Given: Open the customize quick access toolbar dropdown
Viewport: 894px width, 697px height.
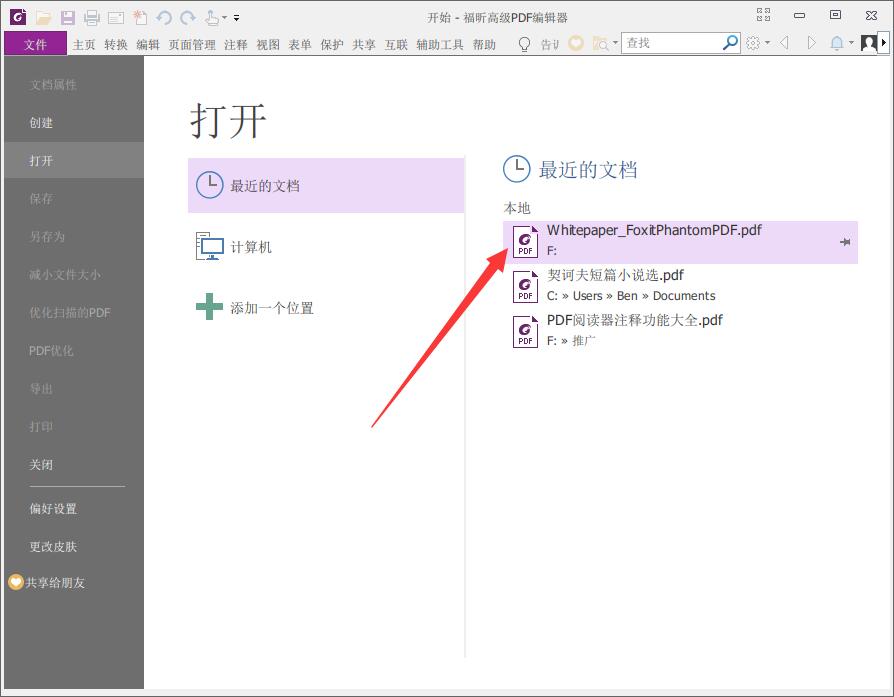Looking at the screenshot, I should tap(237, 18).
